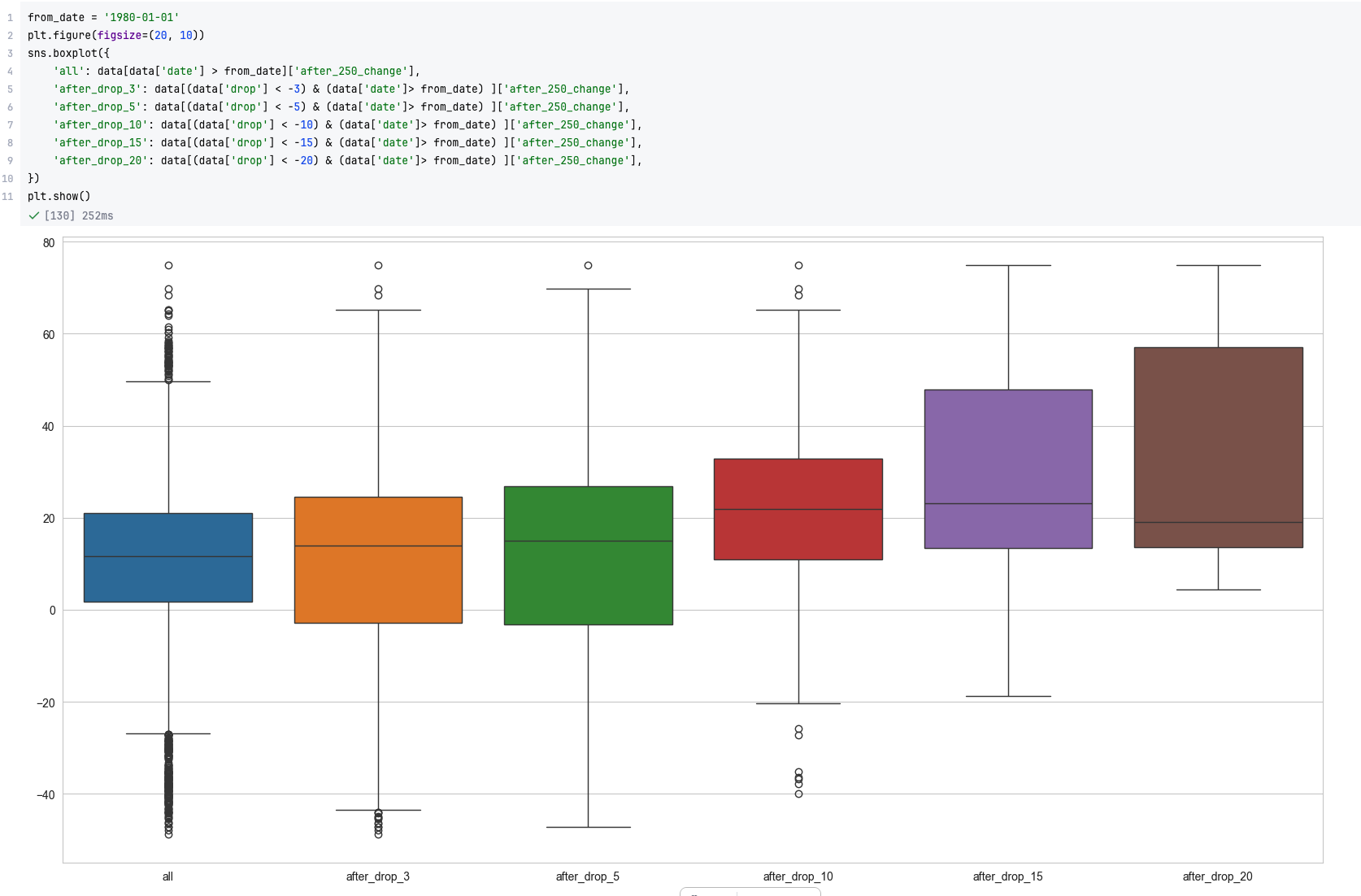
Task: Click the lone top outlier above after_drop_5
Action: (x=589, y=266)
